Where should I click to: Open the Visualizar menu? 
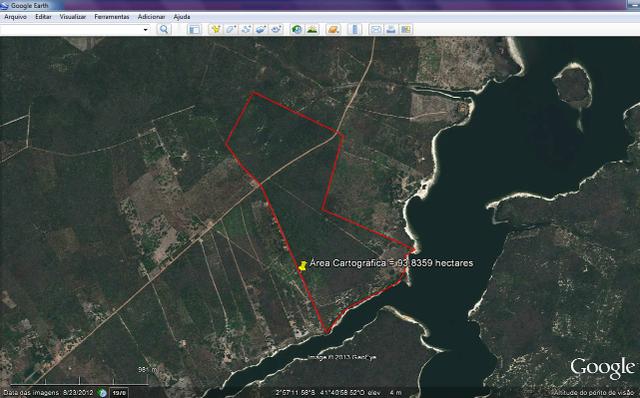(x=73, y=17)
